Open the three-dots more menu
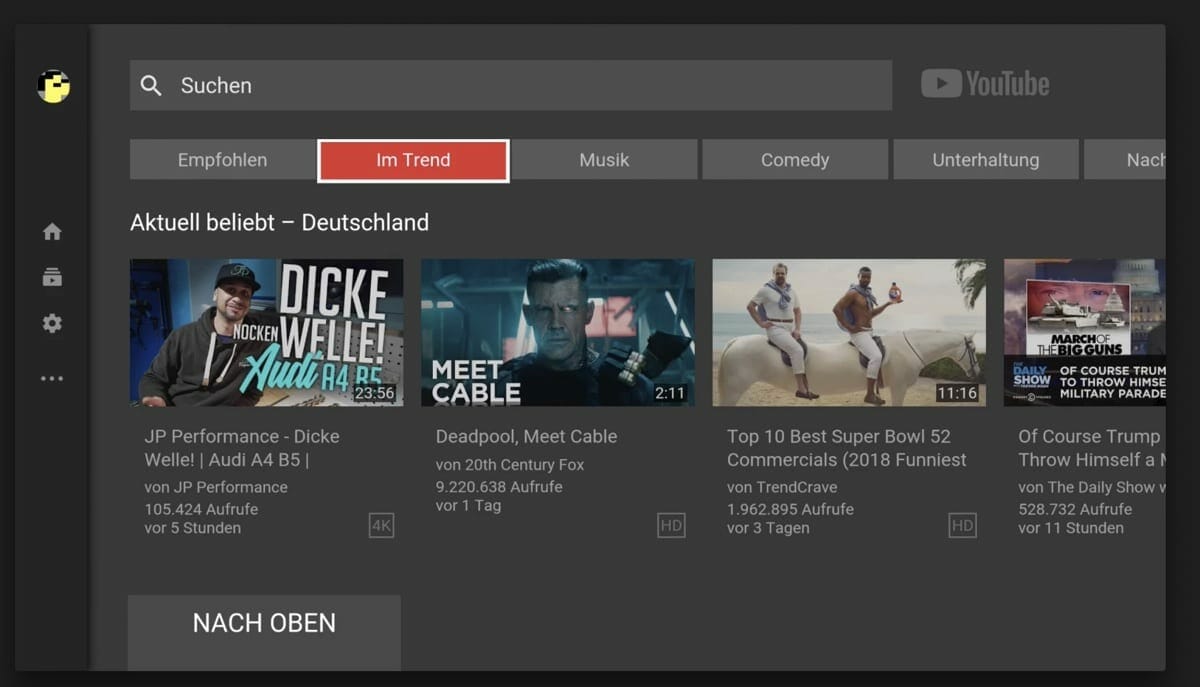 [52, 379]
